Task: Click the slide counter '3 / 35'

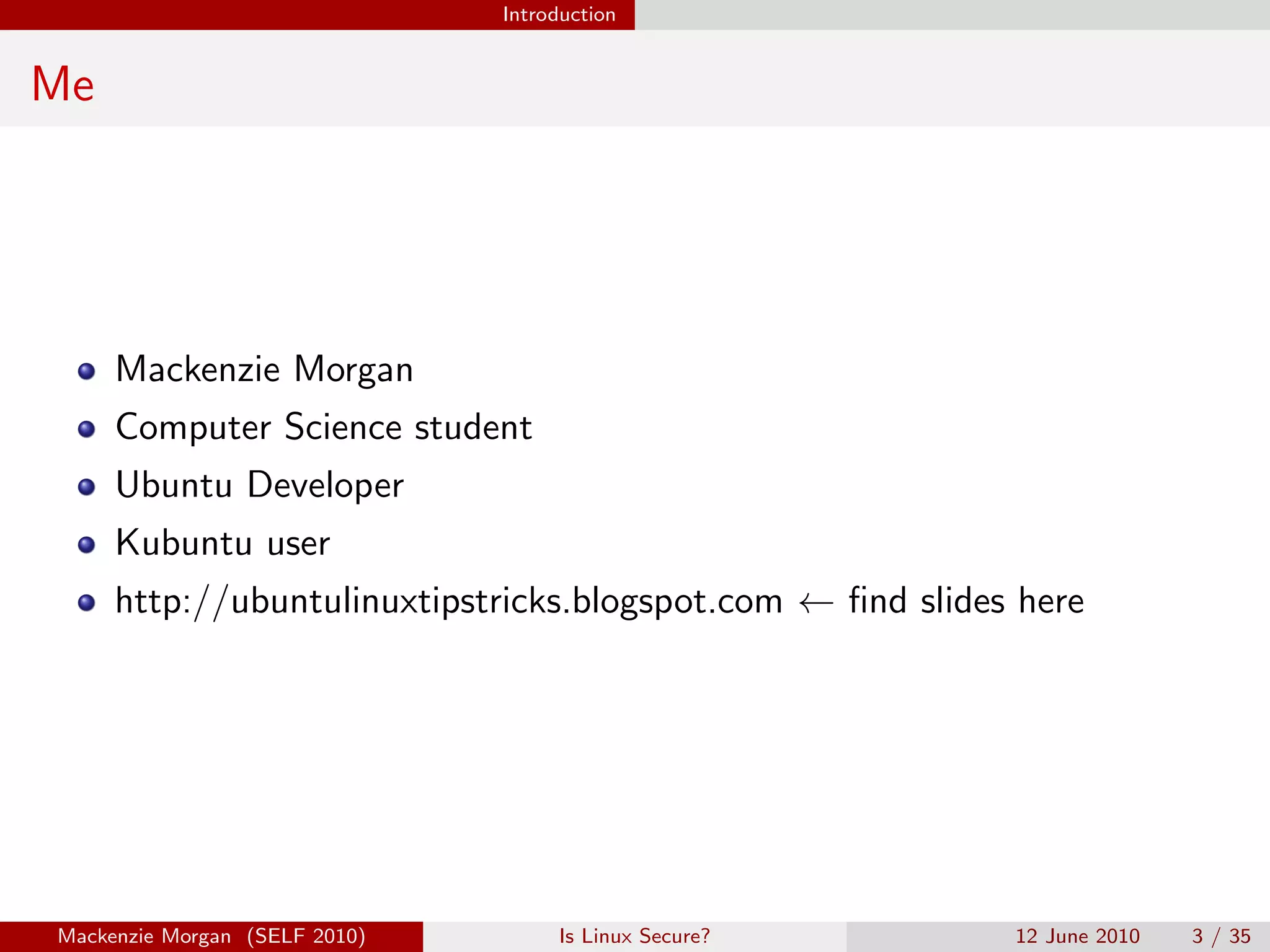Action: pos(1221,936)
